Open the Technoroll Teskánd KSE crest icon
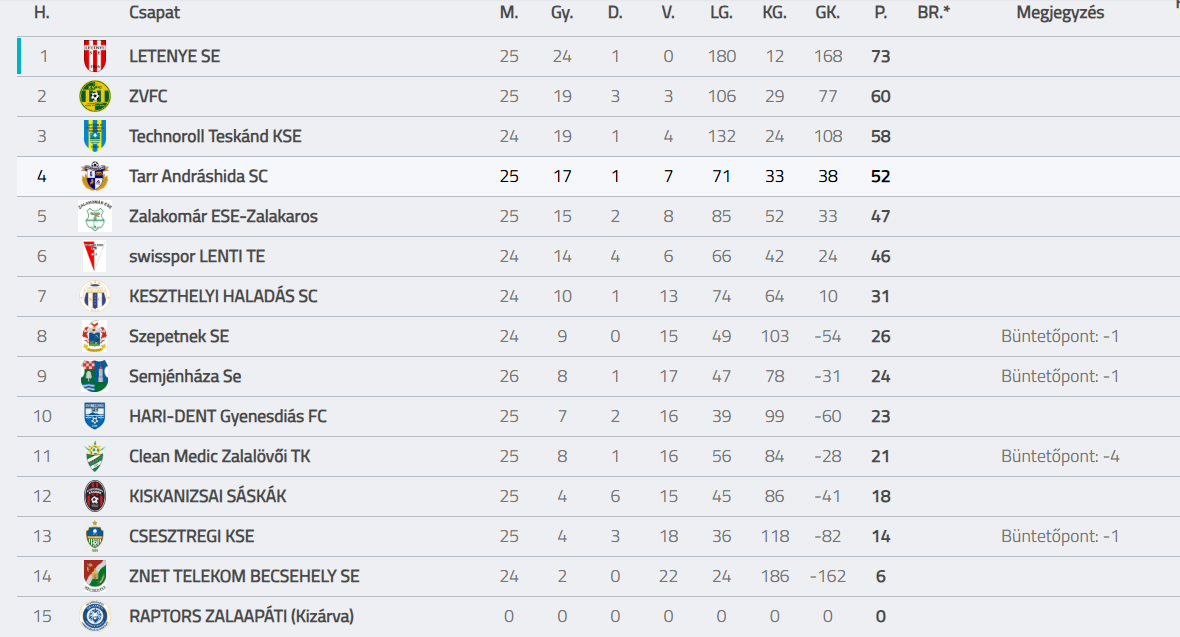 [95, 136]
